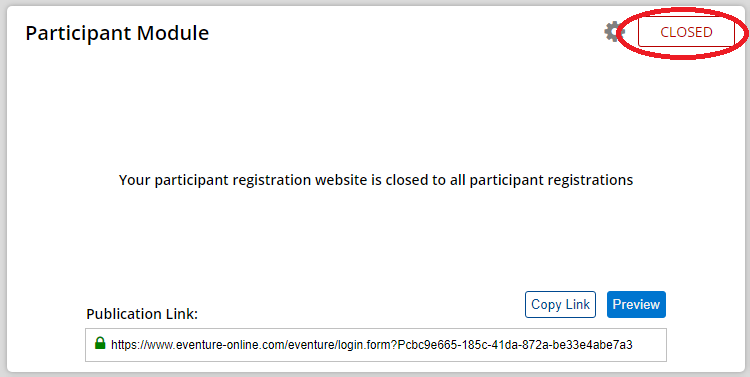Select the publication link URL field
The image size is (750, 377).
[x=375, y=344]
